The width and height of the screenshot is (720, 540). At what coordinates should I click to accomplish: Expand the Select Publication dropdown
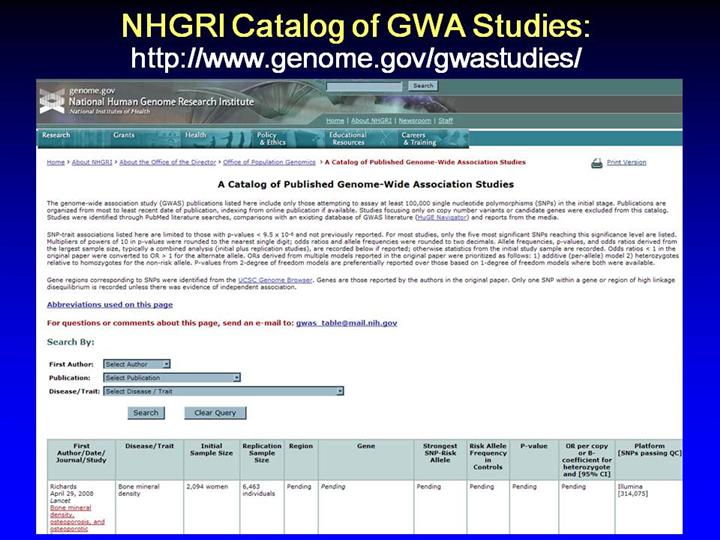click(172, 378)
